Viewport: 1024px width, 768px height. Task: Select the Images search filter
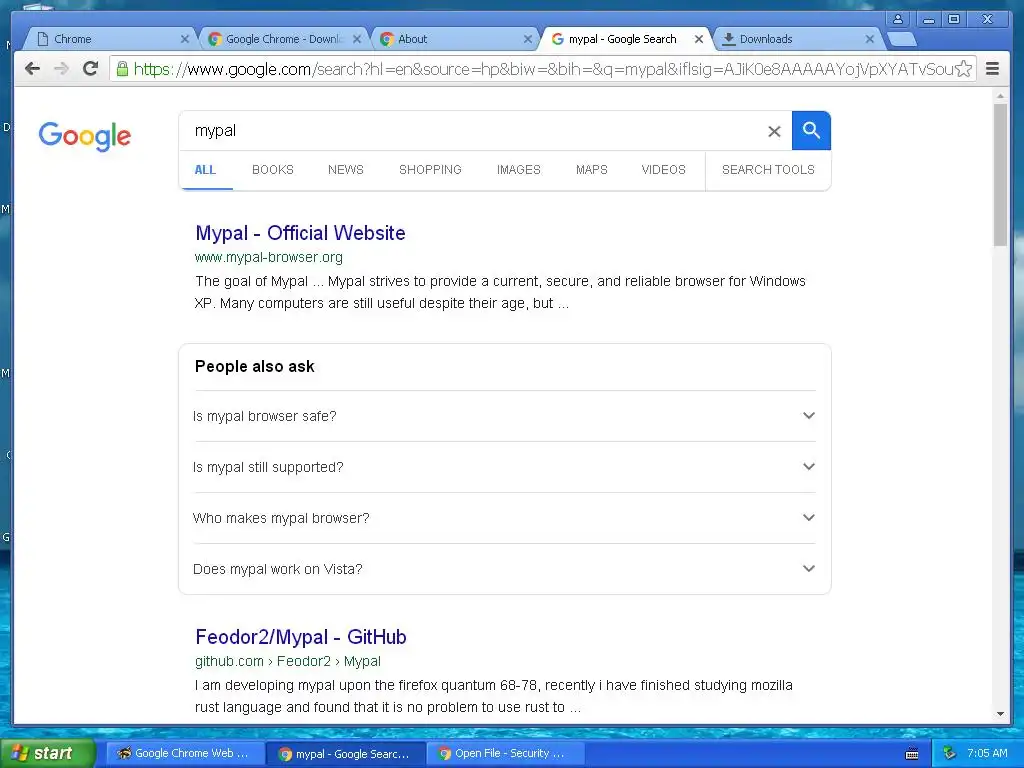[519, 170]
